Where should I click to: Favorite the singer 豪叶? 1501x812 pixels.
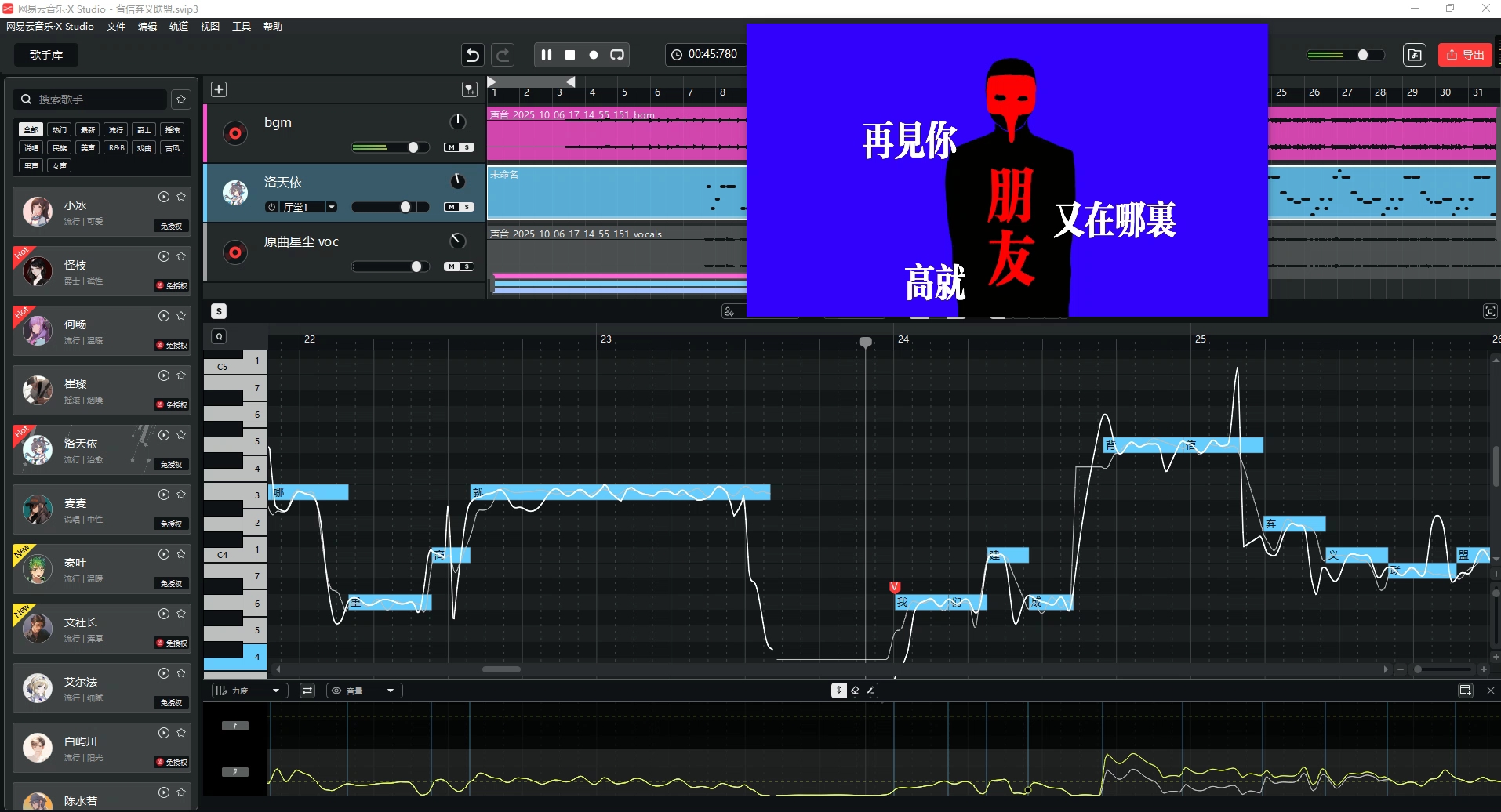181,554
